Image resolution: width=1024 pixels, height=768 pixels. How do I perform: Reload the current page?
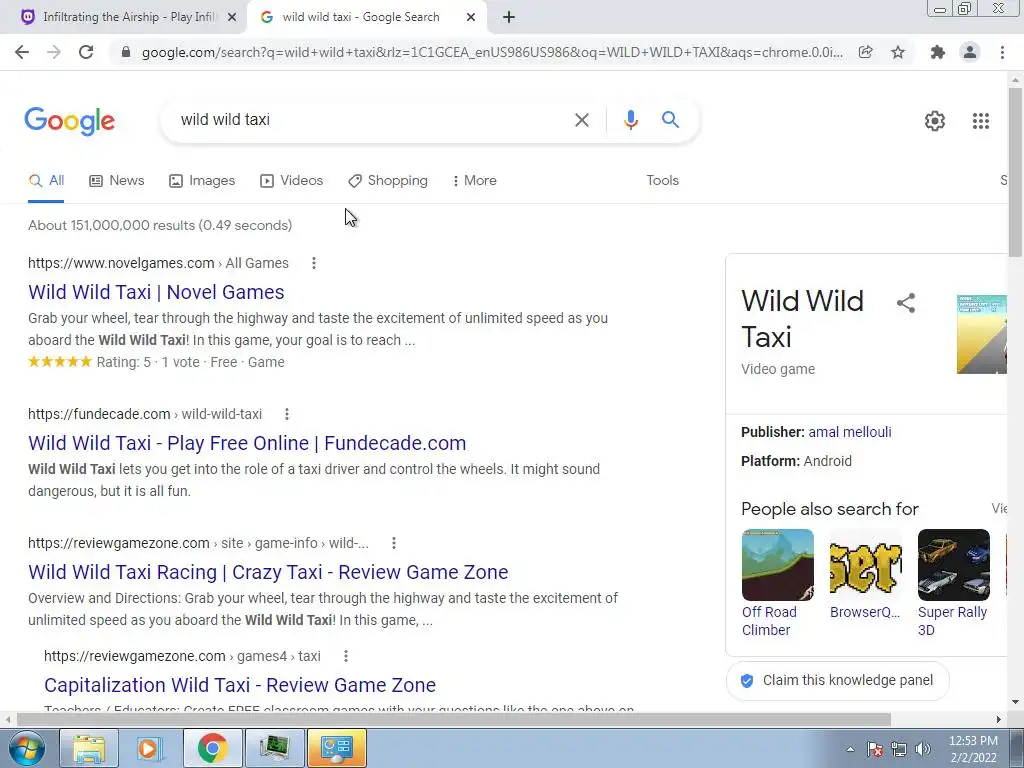pyautogui.click(x=86, y=52)
